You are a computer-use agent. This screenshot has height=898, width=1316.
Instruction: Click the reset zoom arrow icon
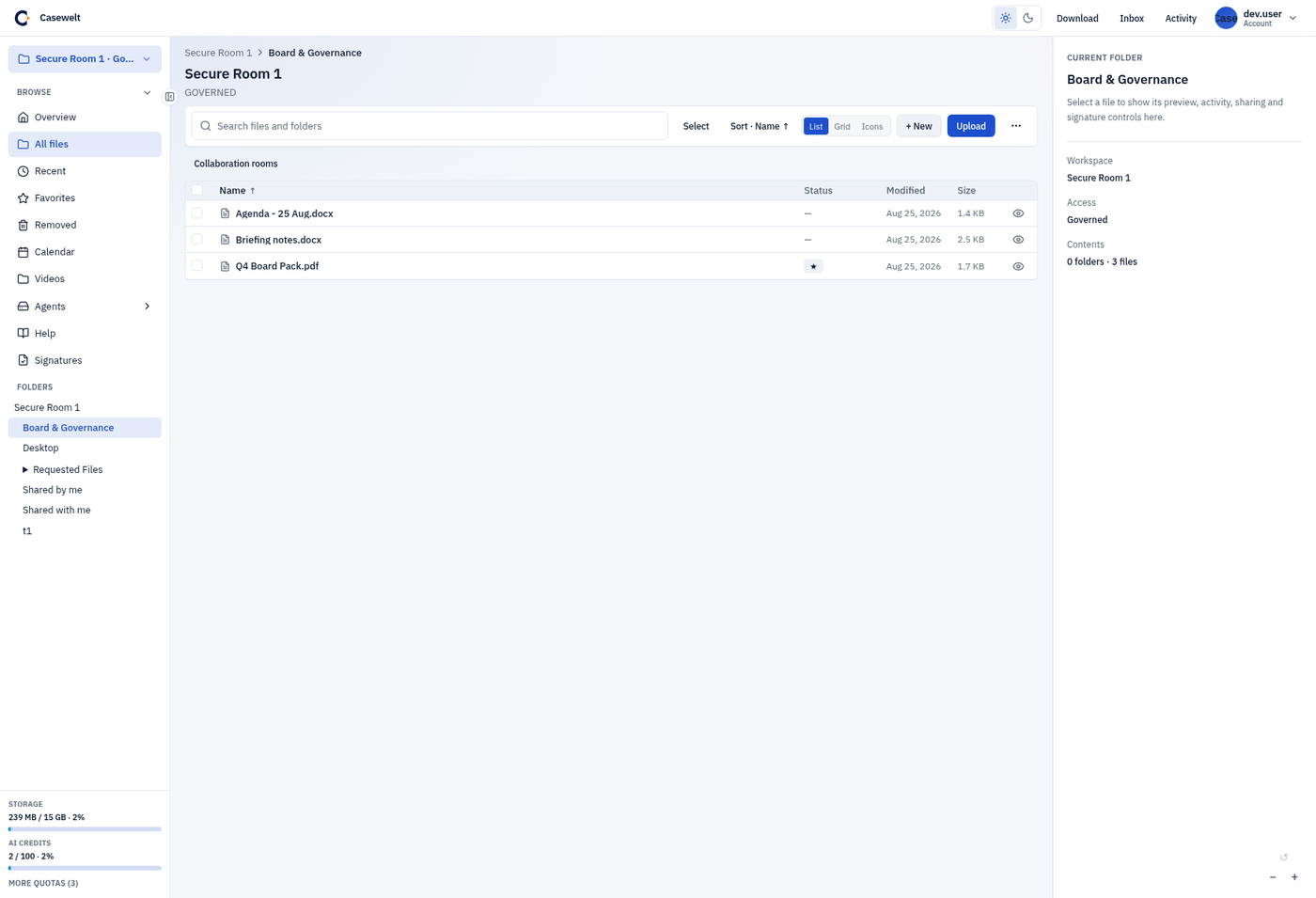pos(1284,857)
